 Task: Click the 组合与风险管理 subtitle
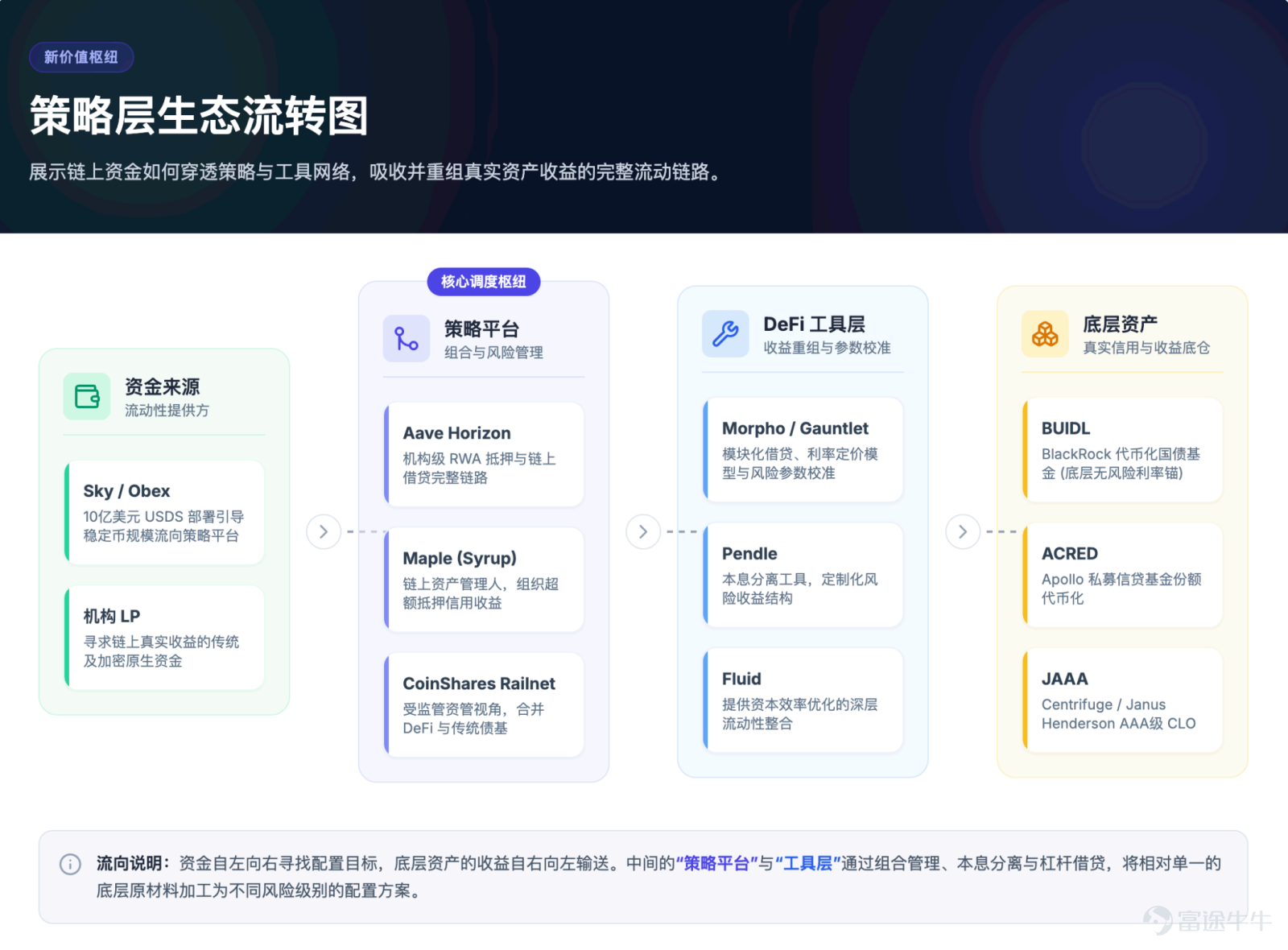click(493, 353)
